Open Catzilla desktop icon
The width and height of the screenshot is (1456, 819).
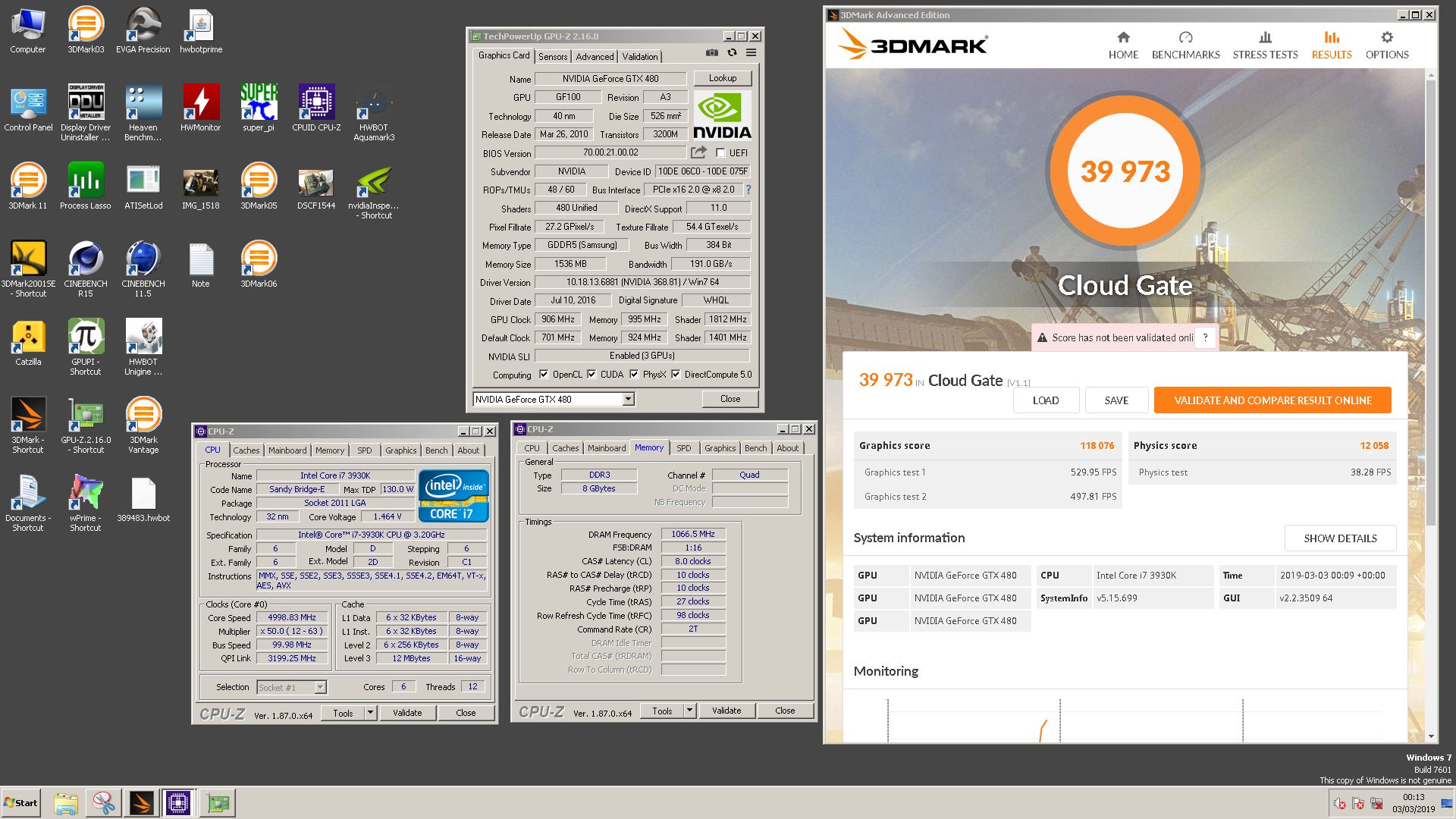pyautogui.click(x=28, y=342)
